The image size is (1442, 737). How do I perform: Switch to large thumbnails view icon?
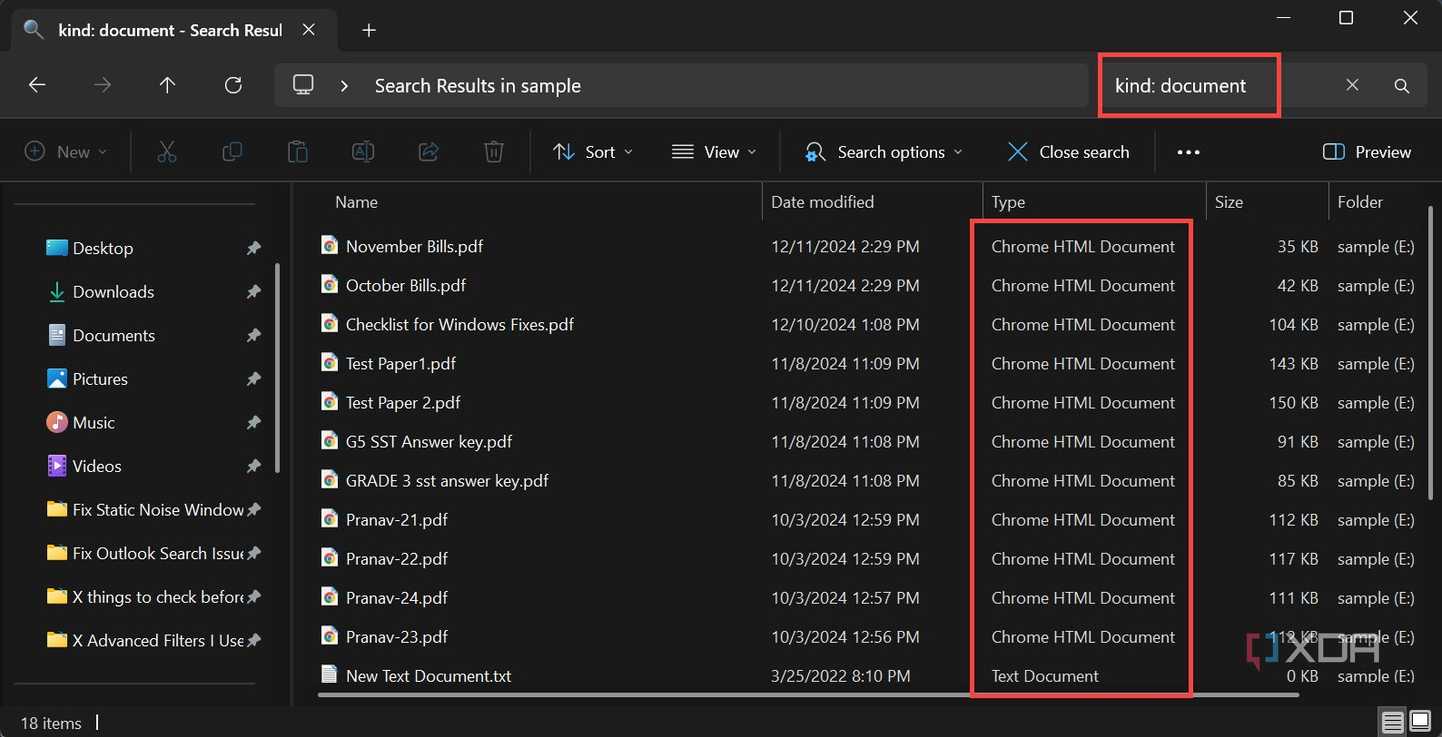click(x=1420, y=721)
